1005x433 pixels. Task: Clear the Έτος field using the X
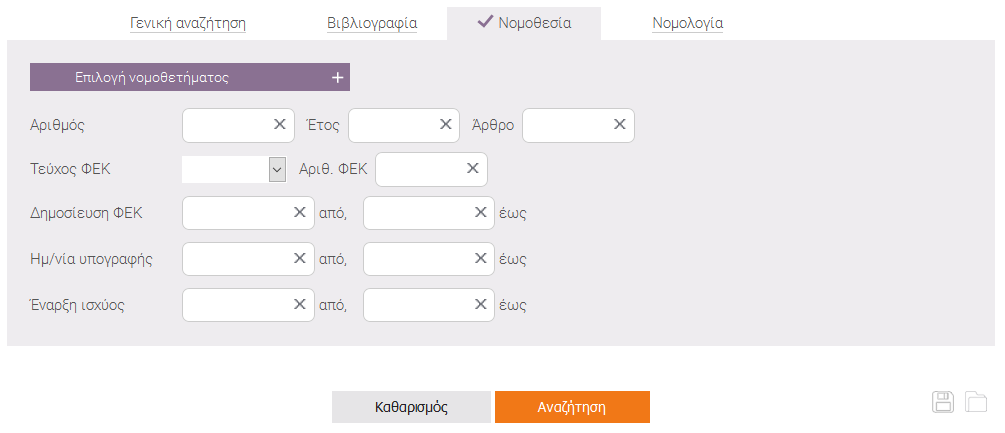pyautogui.click(x=445, y=125)
